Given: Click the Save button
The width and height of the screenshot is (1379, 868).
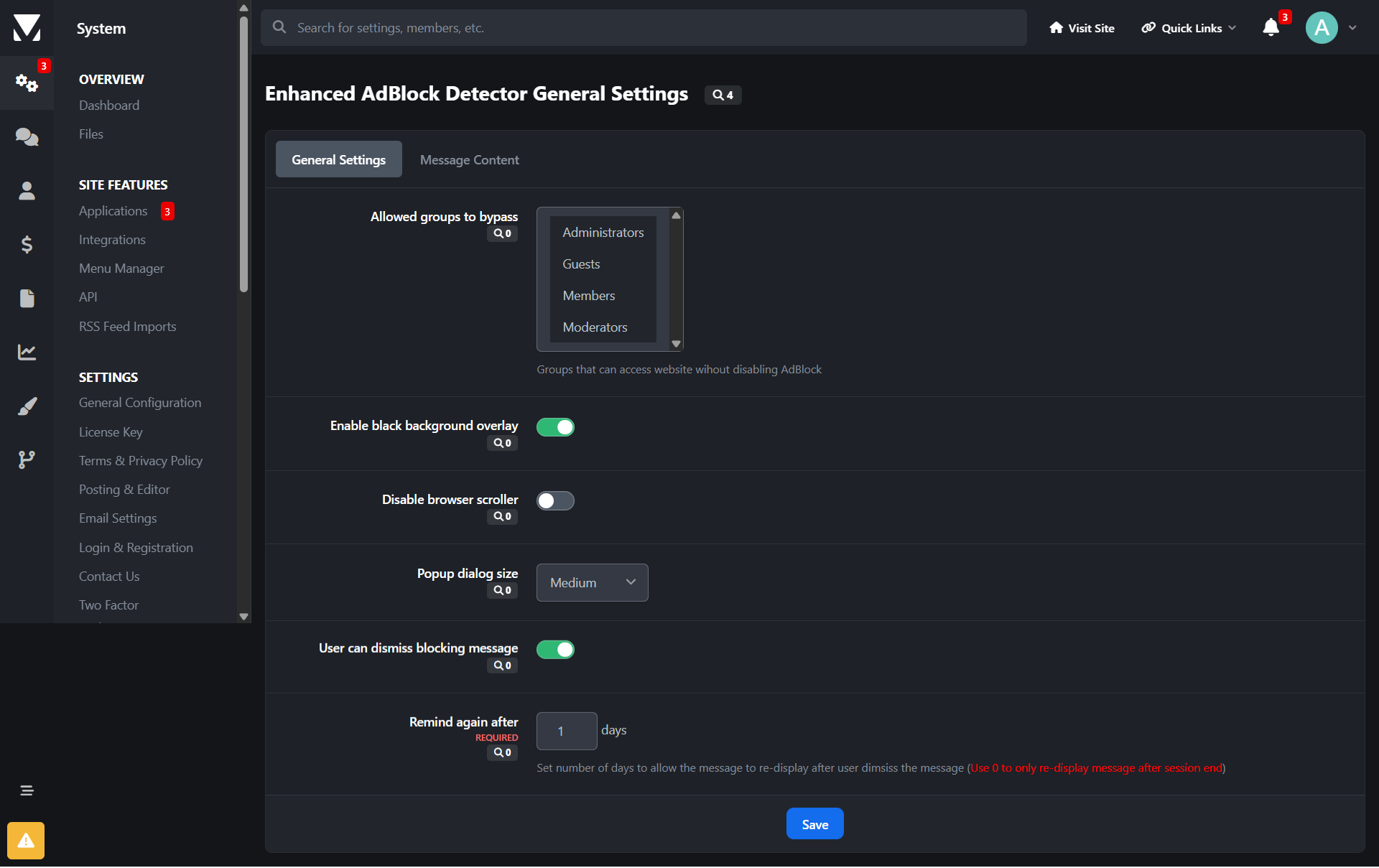Looking at the screenshot, I should coord(814,824).
